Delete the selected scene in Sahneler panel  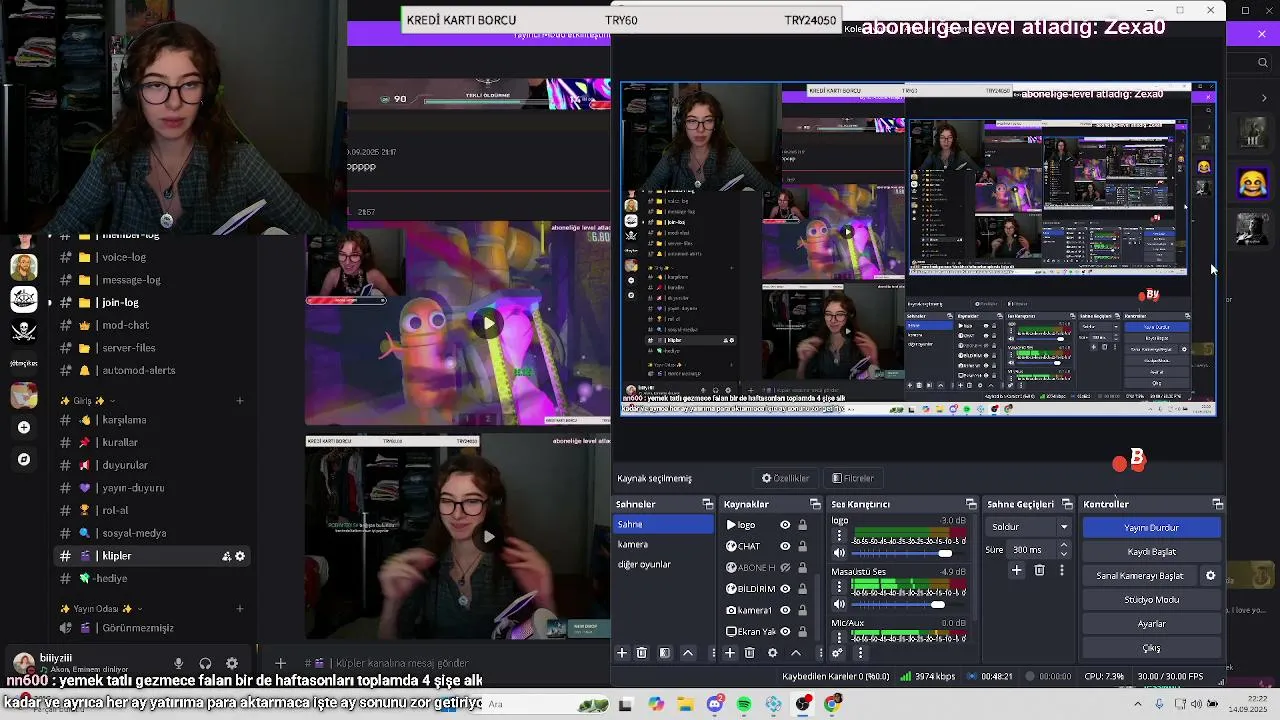click(x=642, y=653)
